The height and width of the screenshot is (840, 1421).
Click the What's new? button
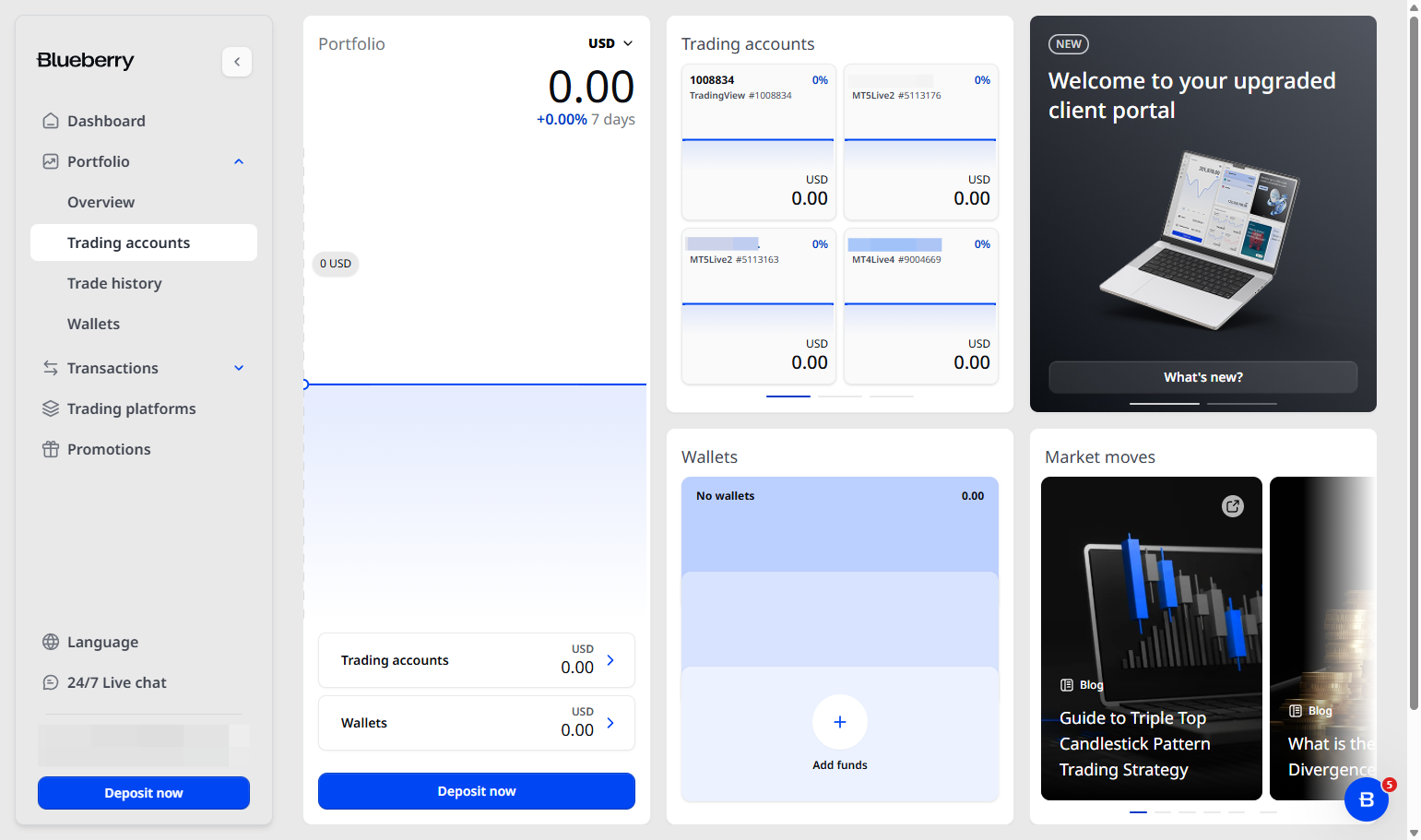[x=1203, y=377]
